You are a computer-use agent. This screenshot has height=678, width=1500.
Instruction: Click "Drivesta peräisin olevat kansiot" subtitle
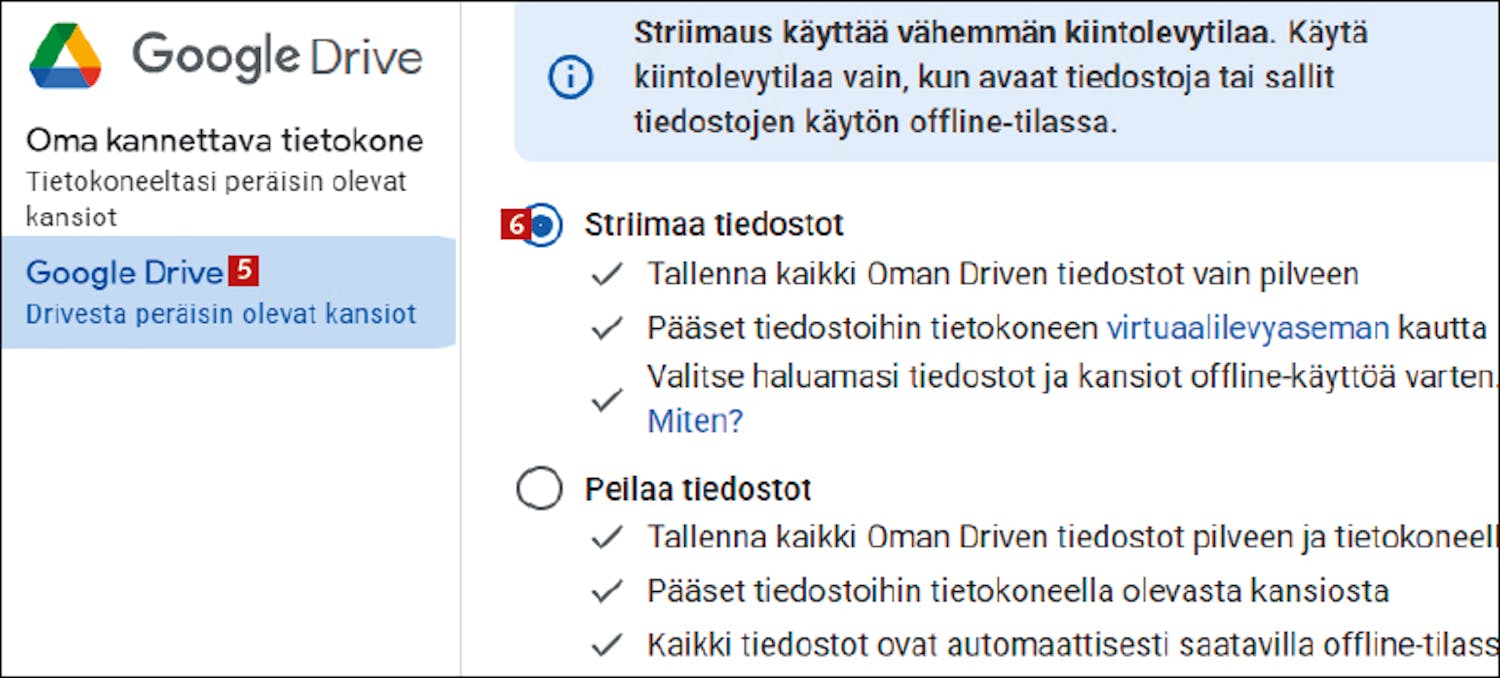click(x=220, y=313)
